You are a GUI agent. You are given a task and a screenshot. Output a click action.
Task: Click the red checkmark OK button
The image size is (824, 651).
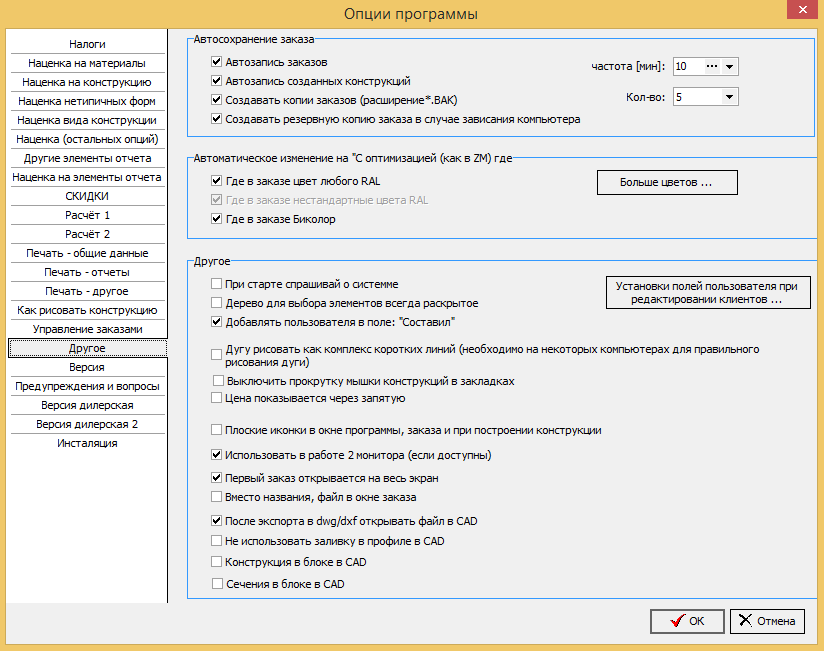[687, 621]
